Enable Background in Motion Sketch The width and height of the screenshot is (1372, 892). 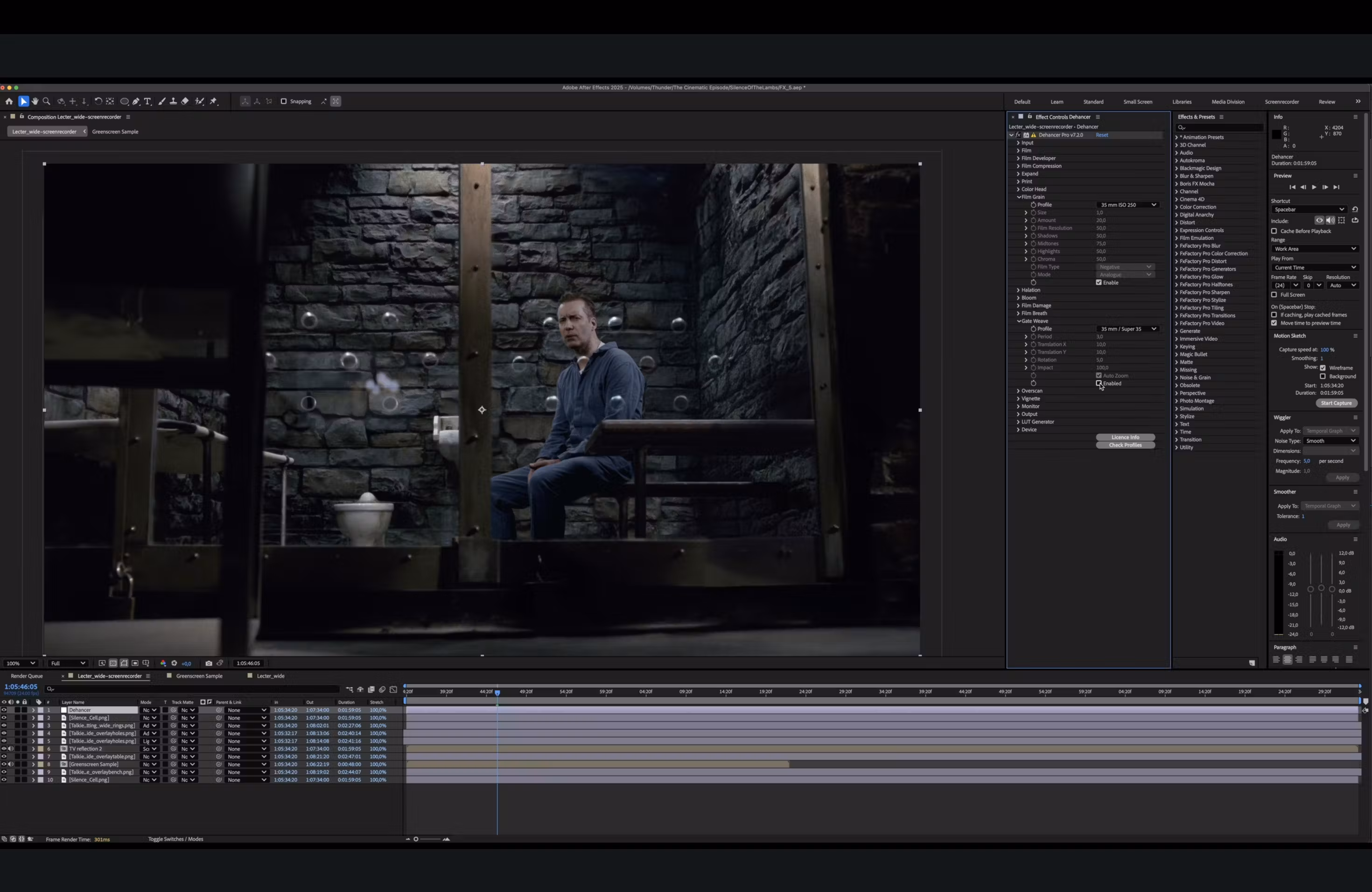(x=1323, y=376)
